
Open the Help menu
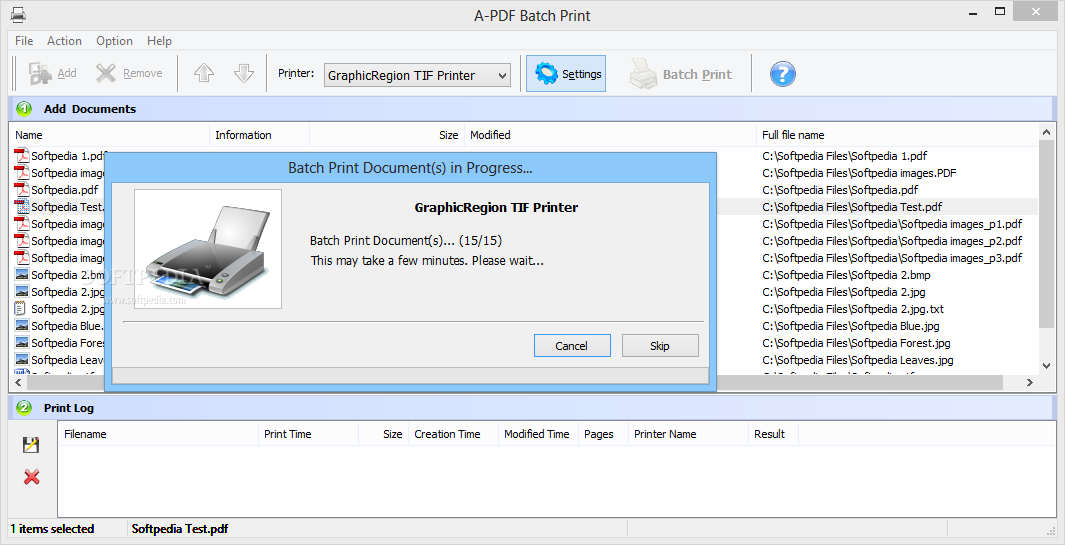pos(159,41)
